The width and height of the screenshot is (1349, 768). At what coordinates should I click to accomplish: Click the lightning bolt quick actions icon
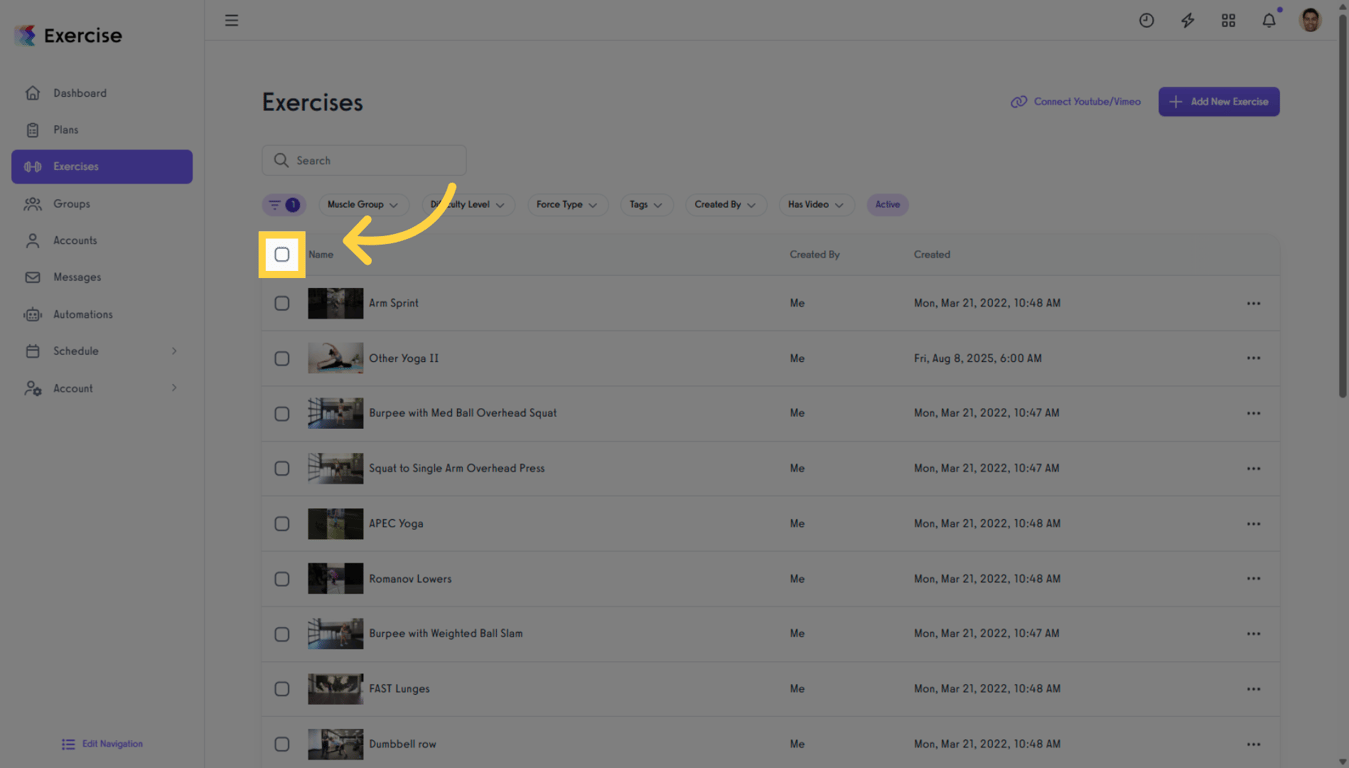click(x=1187, y=20)
